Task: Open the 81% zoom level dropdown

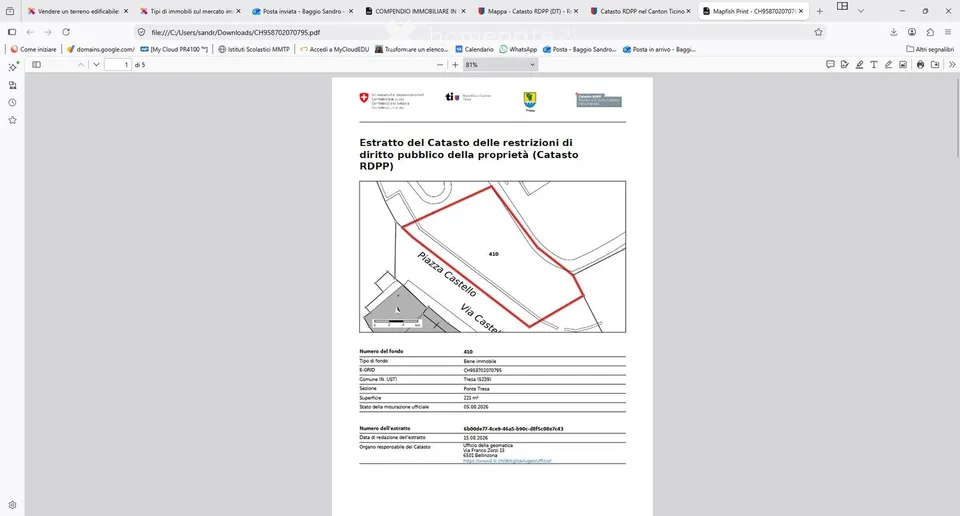Action: point(500,64)
